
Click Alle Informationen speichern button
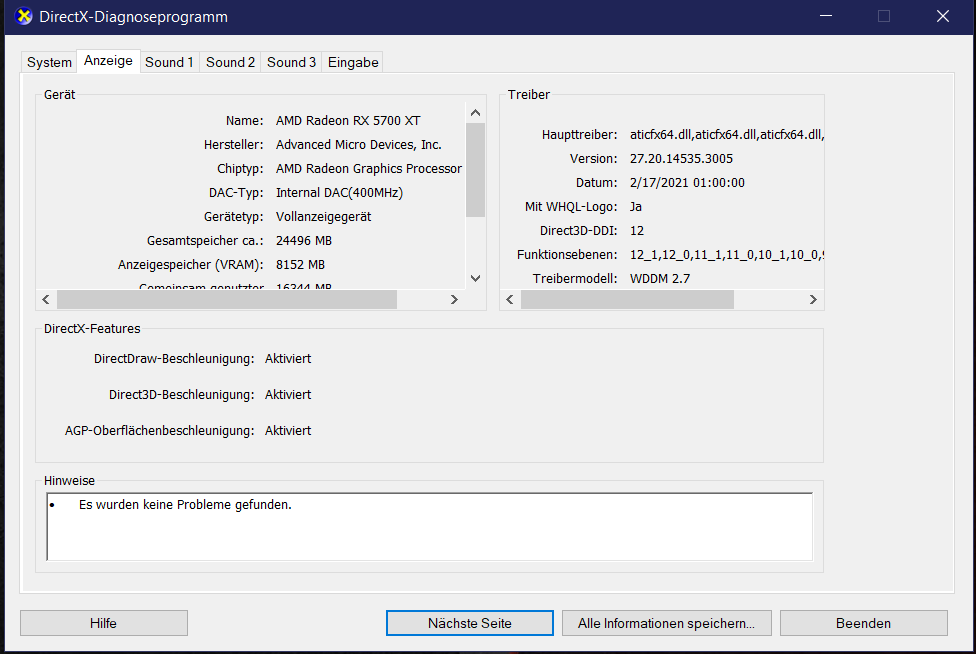click(x=667, y=623)
